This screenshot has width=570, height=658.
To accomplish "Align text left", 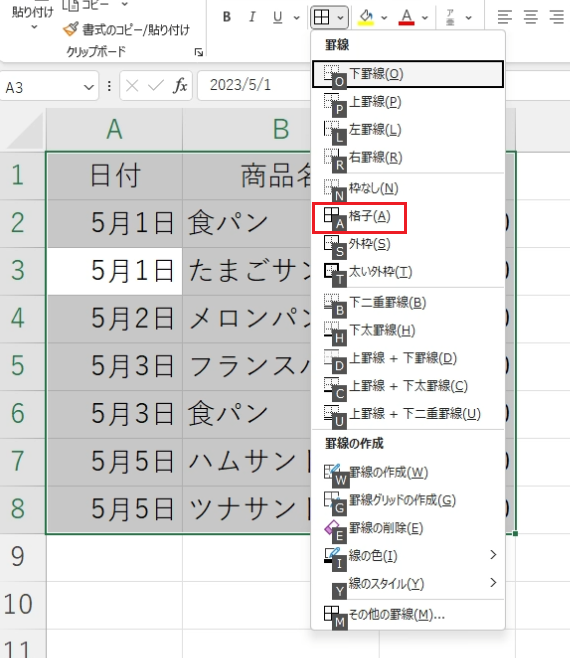I will point(505,17).
